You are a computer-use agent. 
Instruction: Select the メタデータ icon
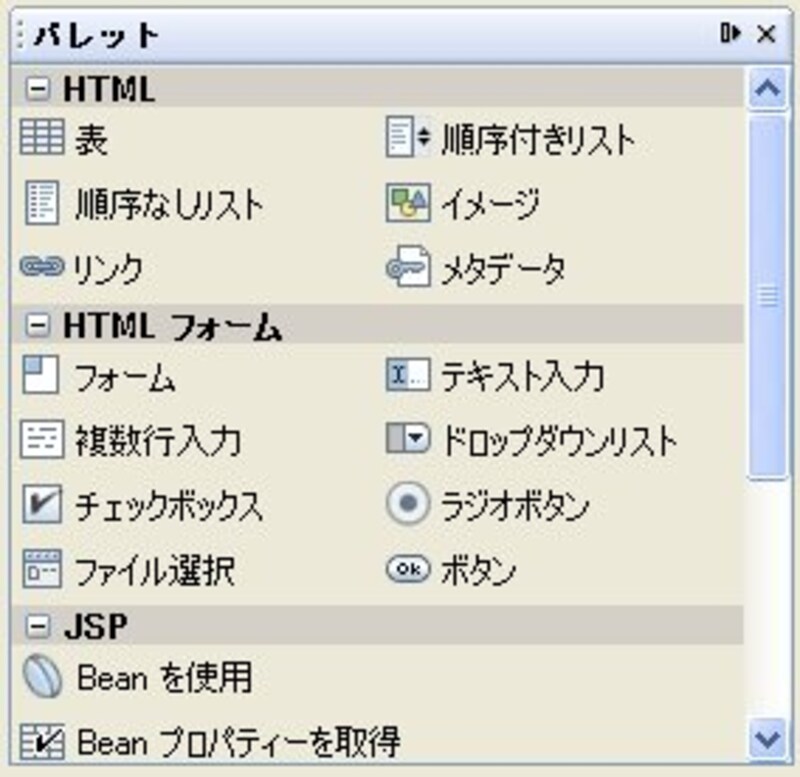tap(407, 268)
